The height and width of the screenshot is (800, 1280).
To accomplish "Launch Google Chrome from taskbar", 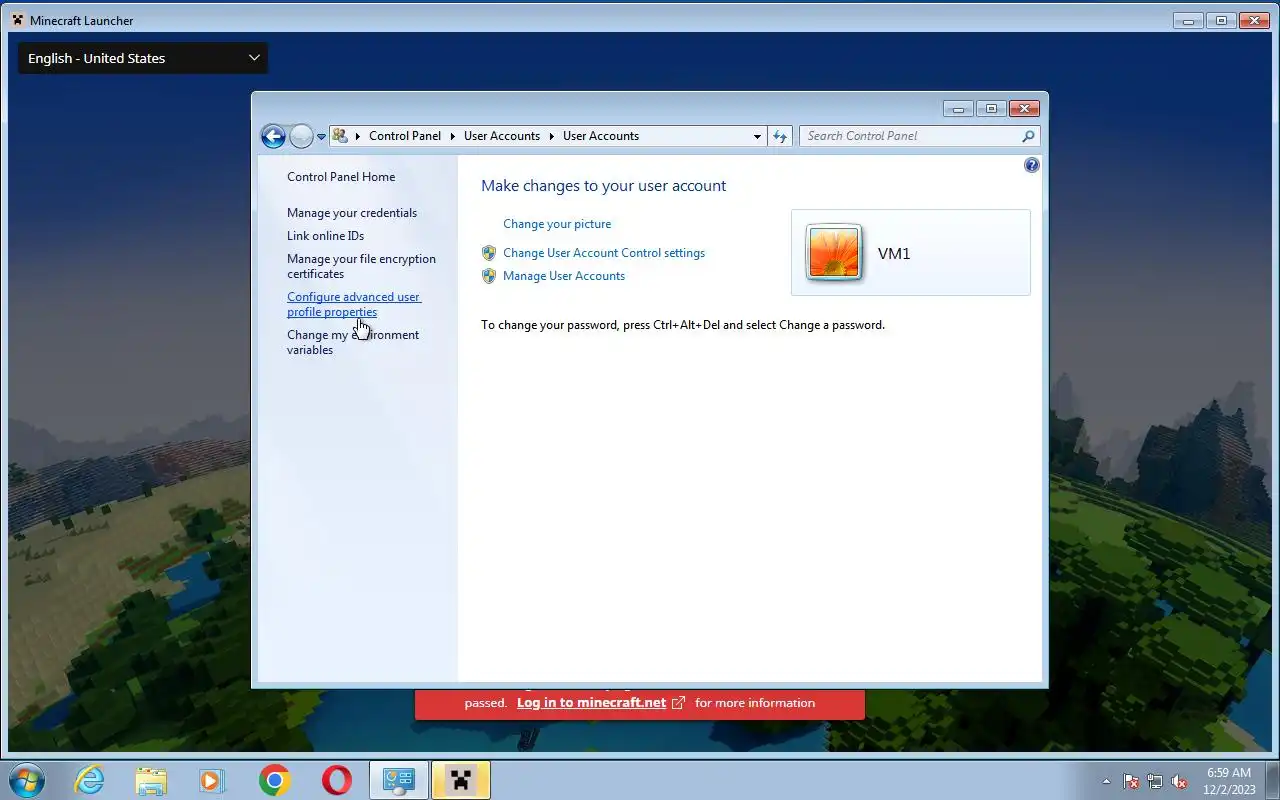I will pos(274,780).
